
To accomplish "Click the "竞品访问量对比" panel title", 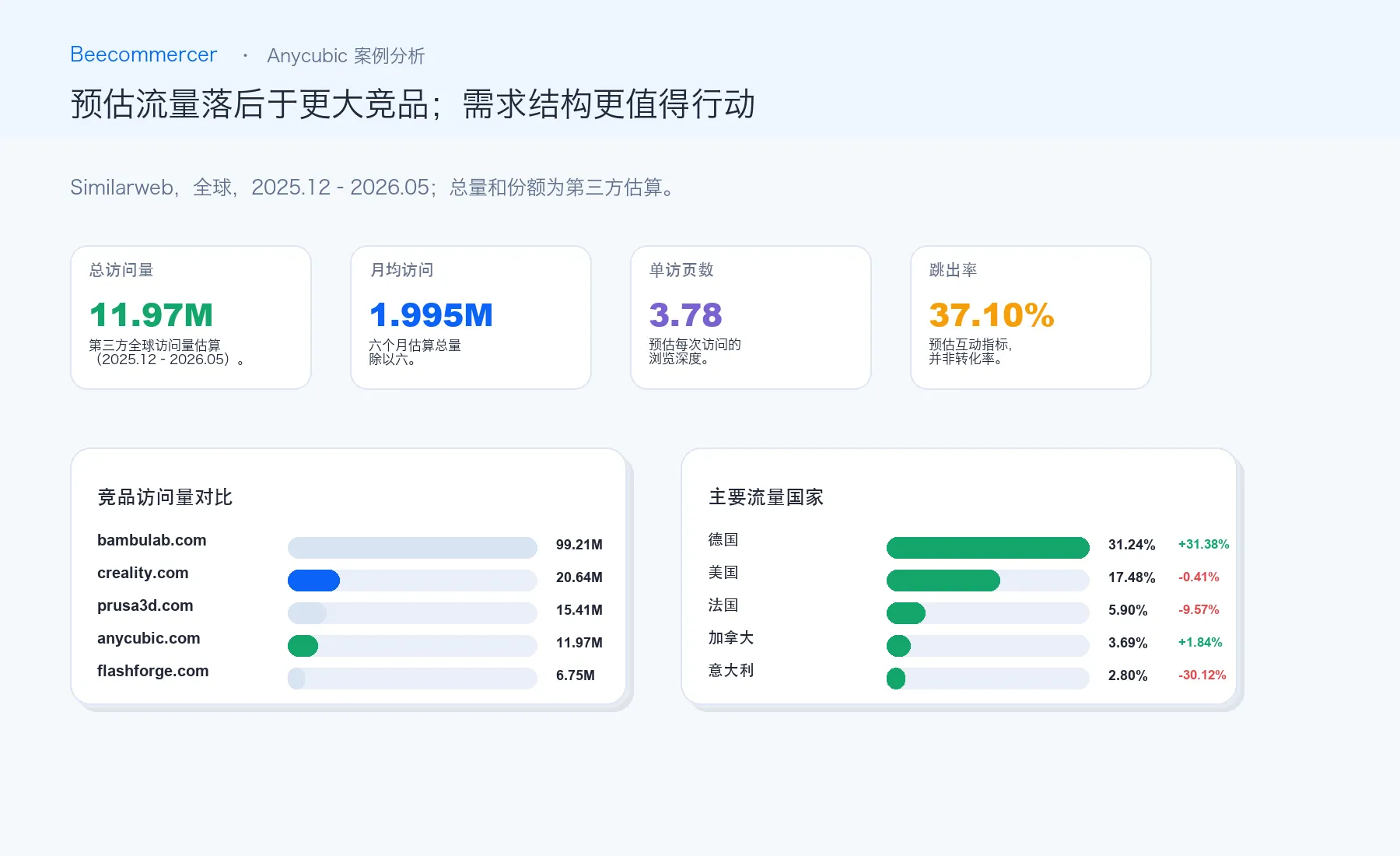I will click(165, 497).
